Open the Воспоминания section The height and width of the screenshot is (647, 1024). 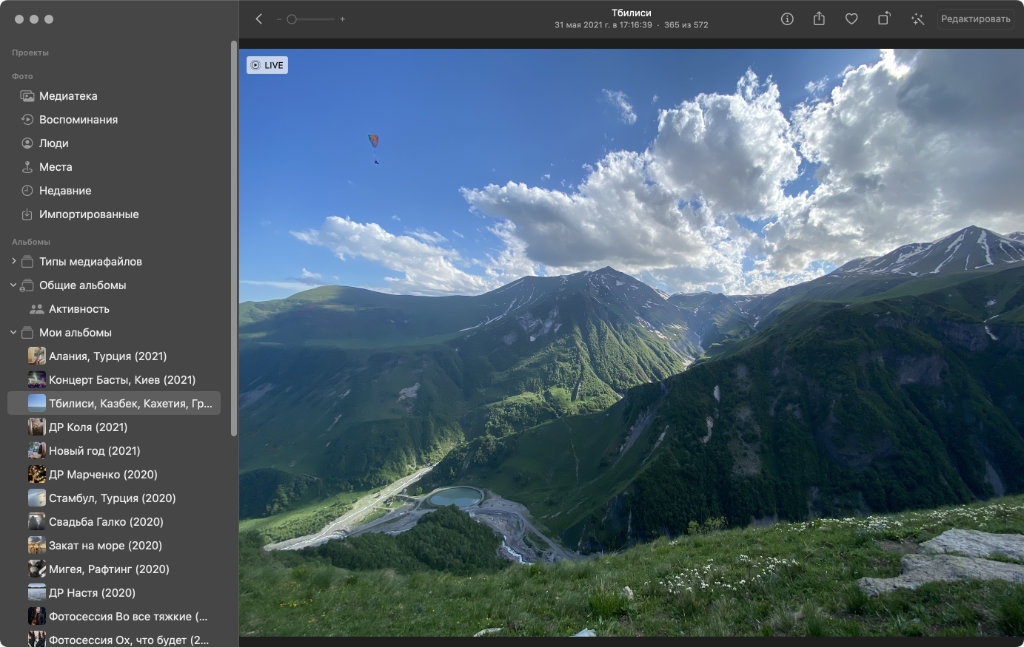[78, 120]
